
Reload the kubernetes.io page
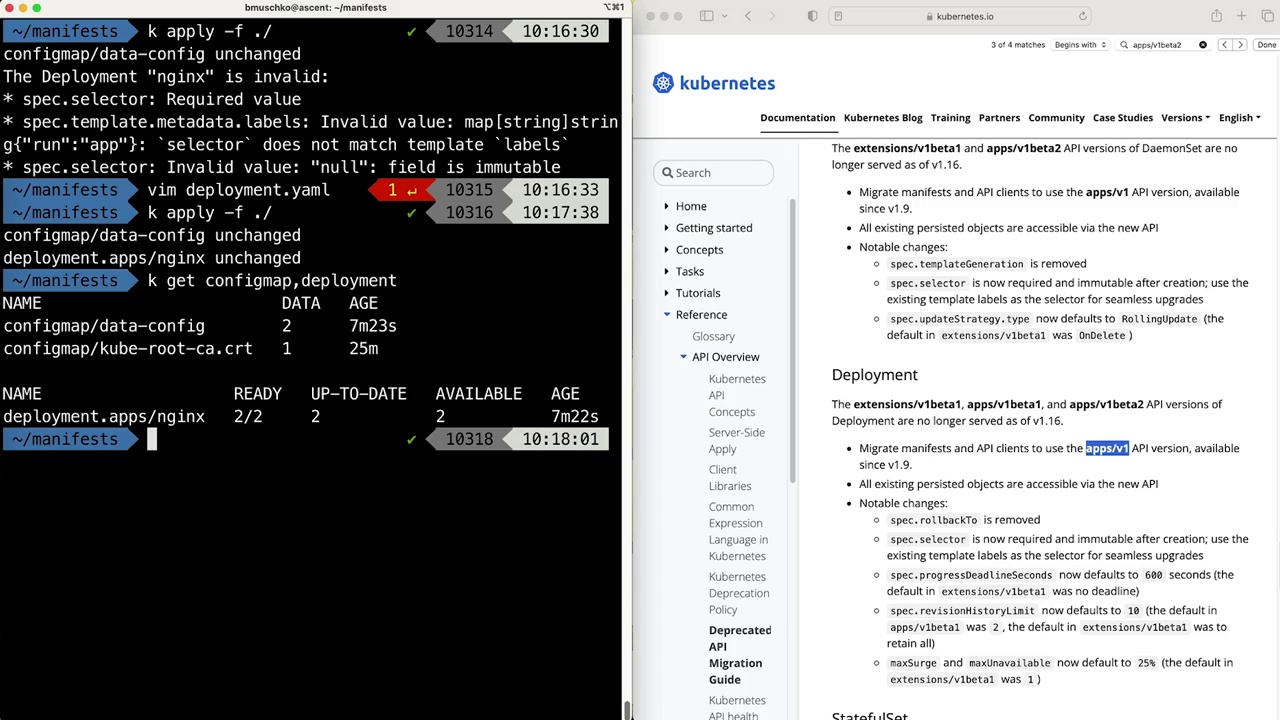coord(1083,16)
